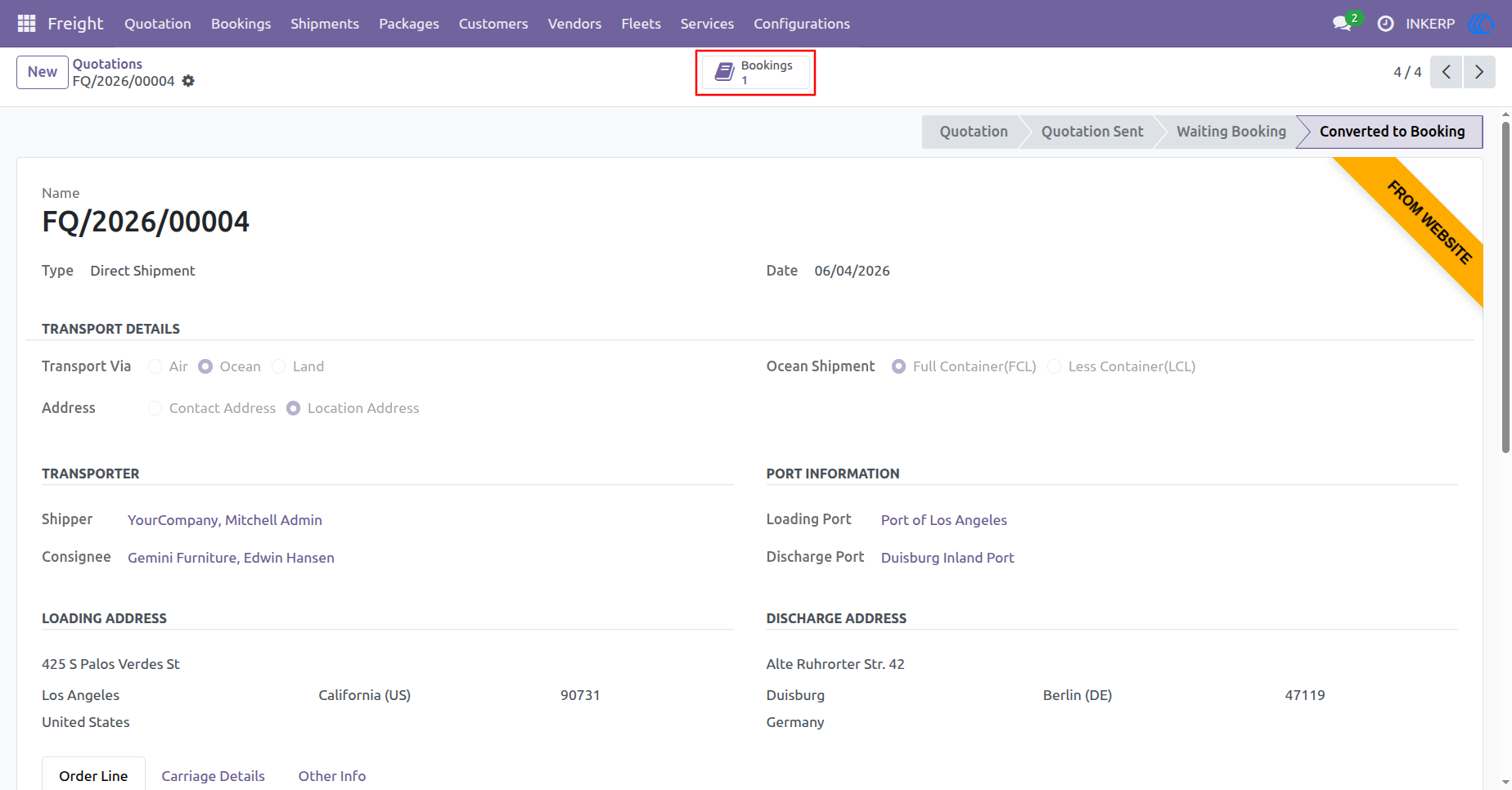Switch to the Carriage Details tab
Screen dimensions: 1512x790
[x=213, y=776]
